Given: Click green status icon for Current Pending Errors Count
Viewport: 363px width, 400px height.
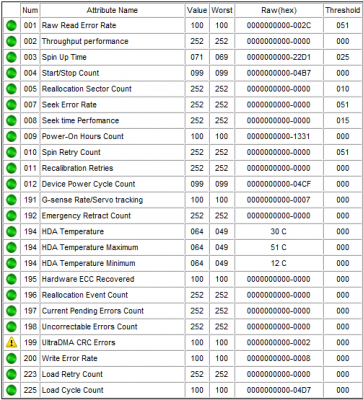Looking at the screenshot, I should (x=11, y=311).
